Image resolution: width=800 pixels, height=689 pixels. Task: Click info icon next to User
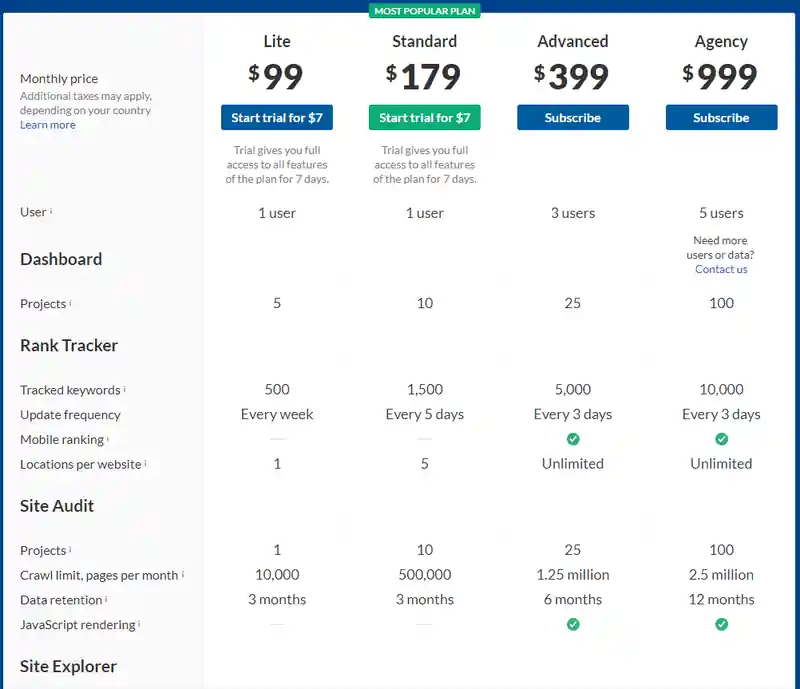point(51,210)
